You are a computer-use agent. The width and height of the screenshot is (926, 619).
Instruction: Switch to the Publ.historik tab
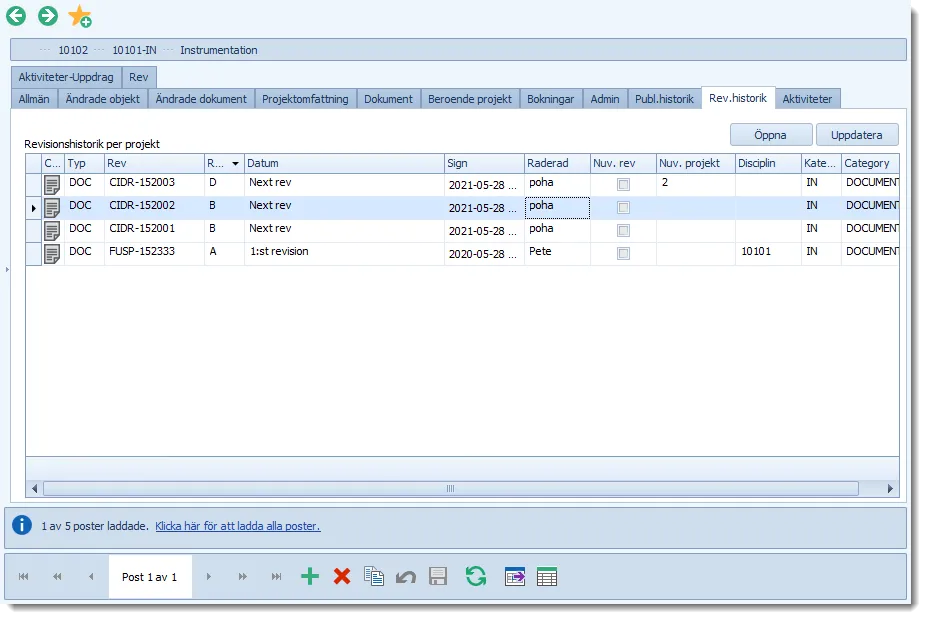[x=664, y=99]
